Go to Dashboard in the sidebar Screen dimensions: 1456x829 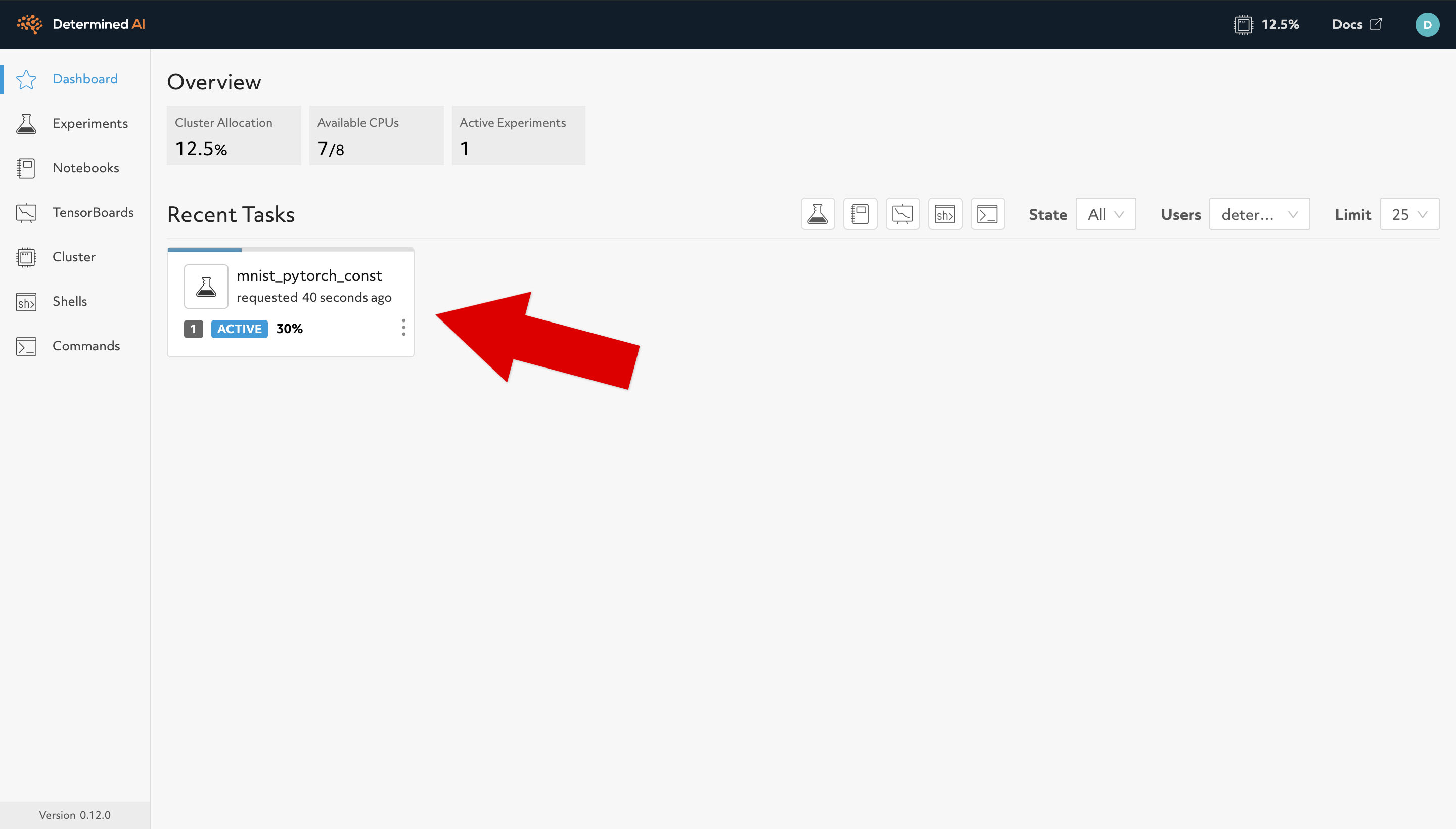click(85, 79)
